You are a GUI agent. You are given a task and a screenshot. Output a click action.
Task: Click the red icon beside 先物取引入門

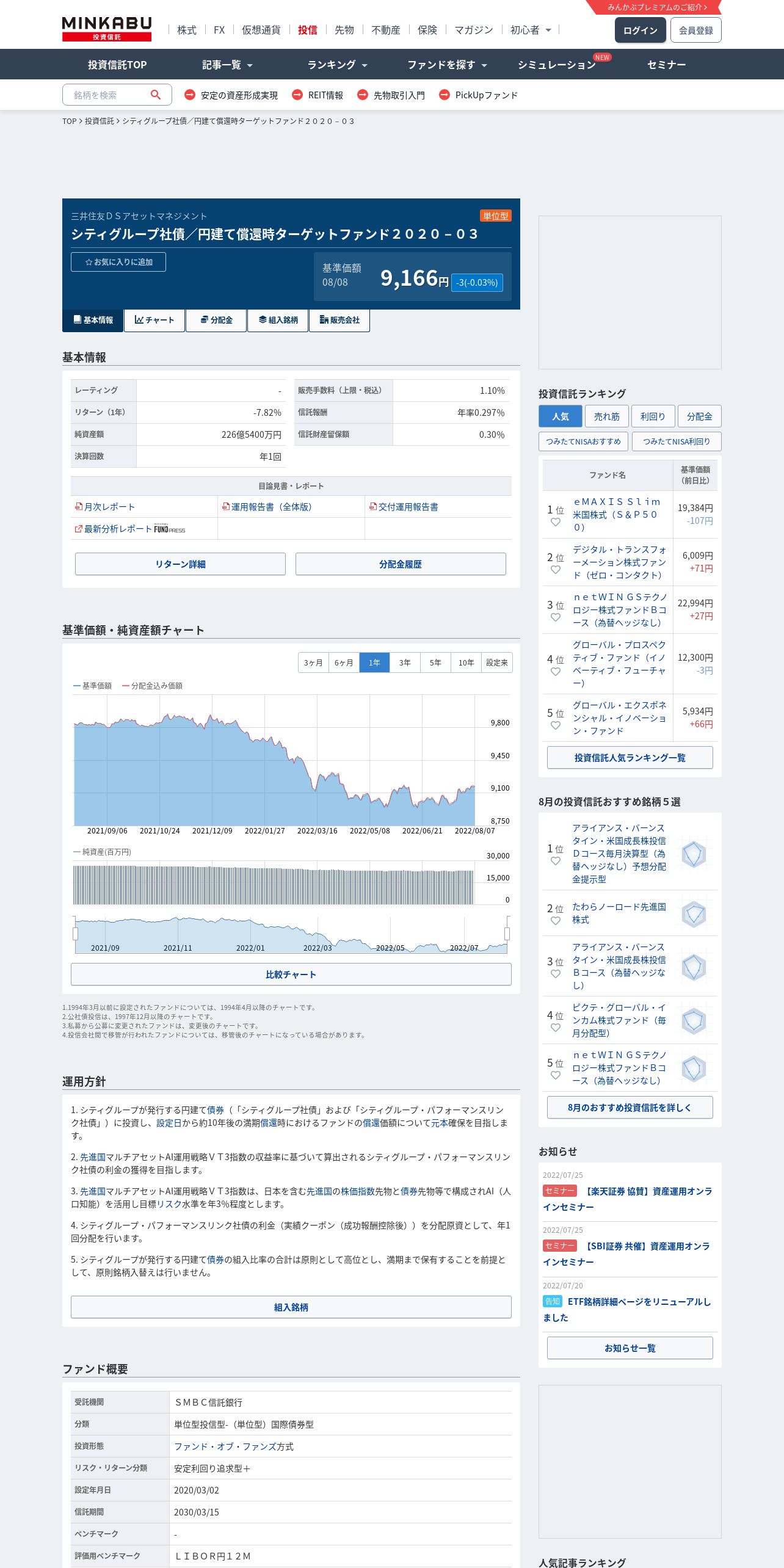363,95
